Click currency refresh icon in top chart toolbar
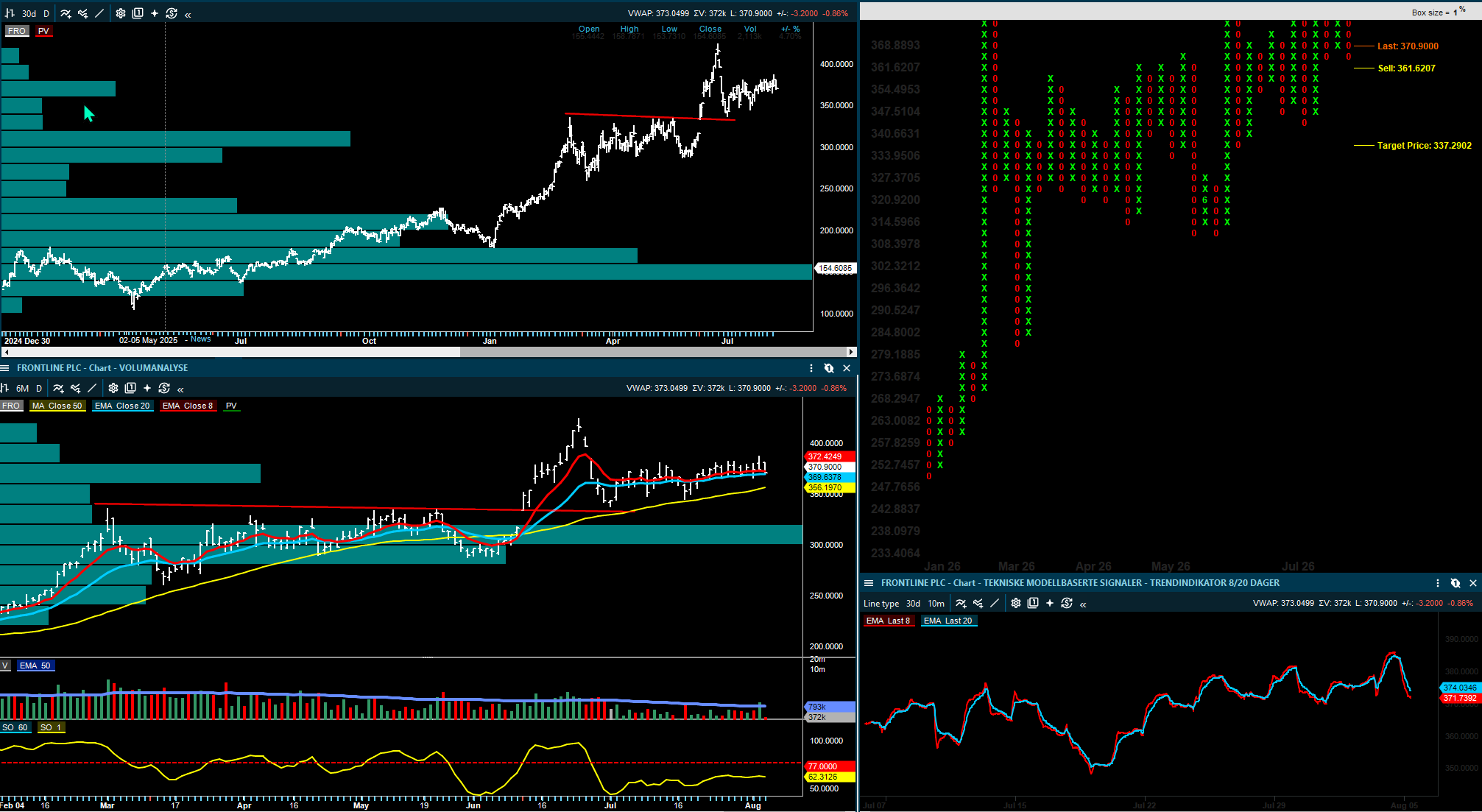The width and height of the screenshot is (1482, 812). [x=172, y=13]
